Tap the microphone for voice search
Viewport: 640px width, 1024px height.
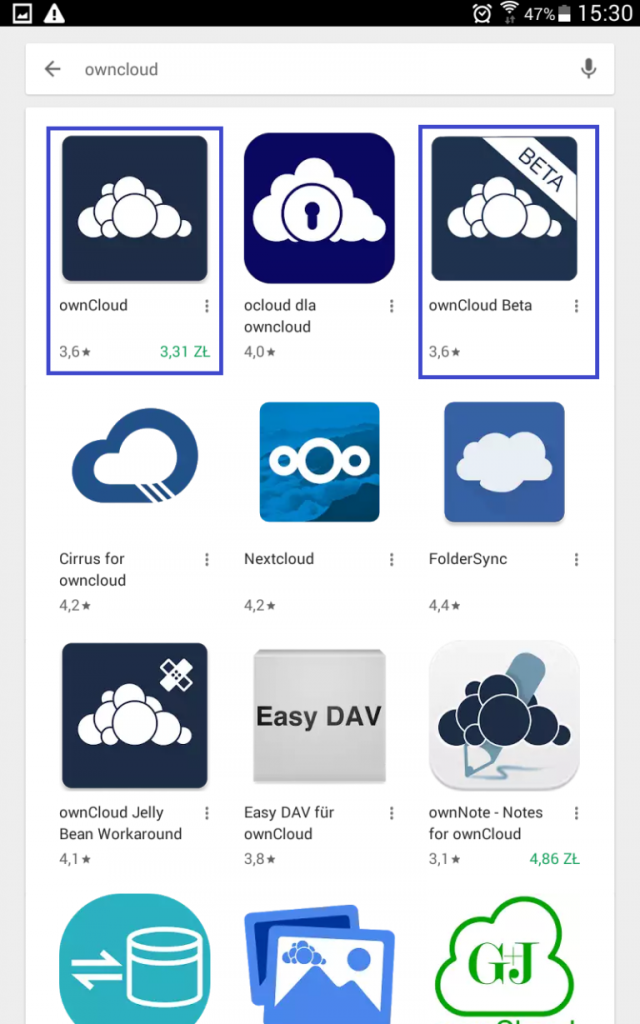[x=588, y=69]
